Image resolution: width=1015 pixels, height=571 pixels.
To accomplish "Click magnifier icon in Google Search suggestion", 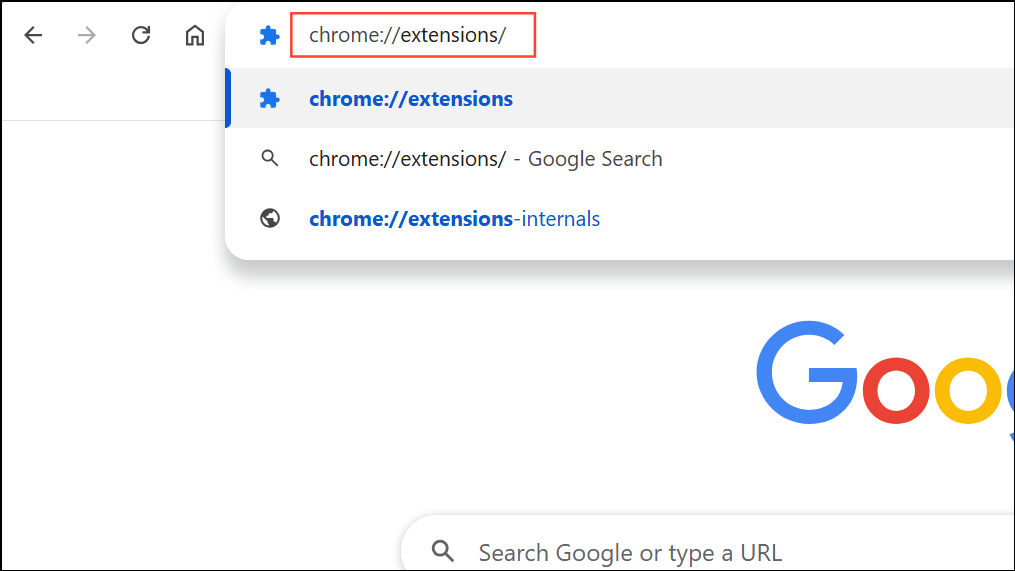I will (x=269, y=158).
